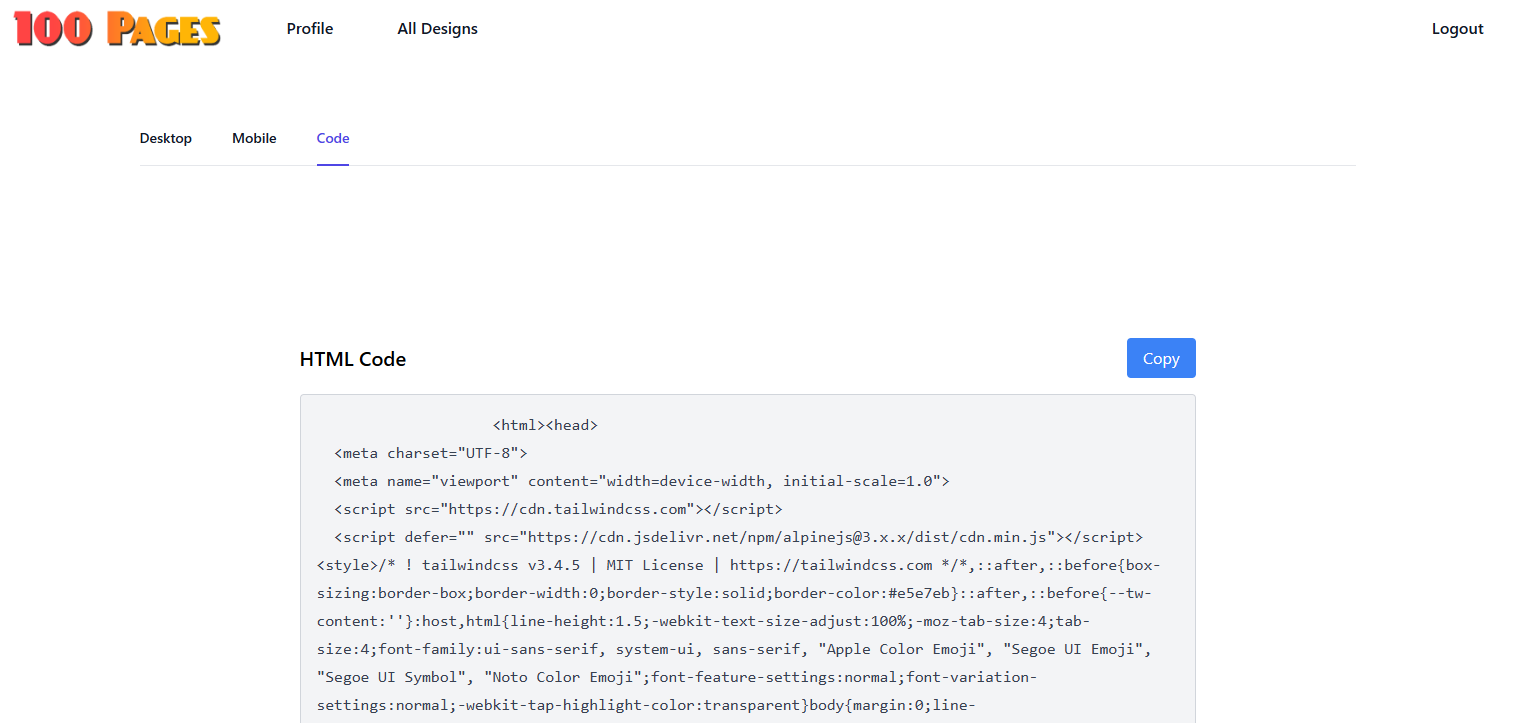The image size is (1540, 723).
Task: Click the line starting sizing:border-box
Action: click(x=734, y=593)
